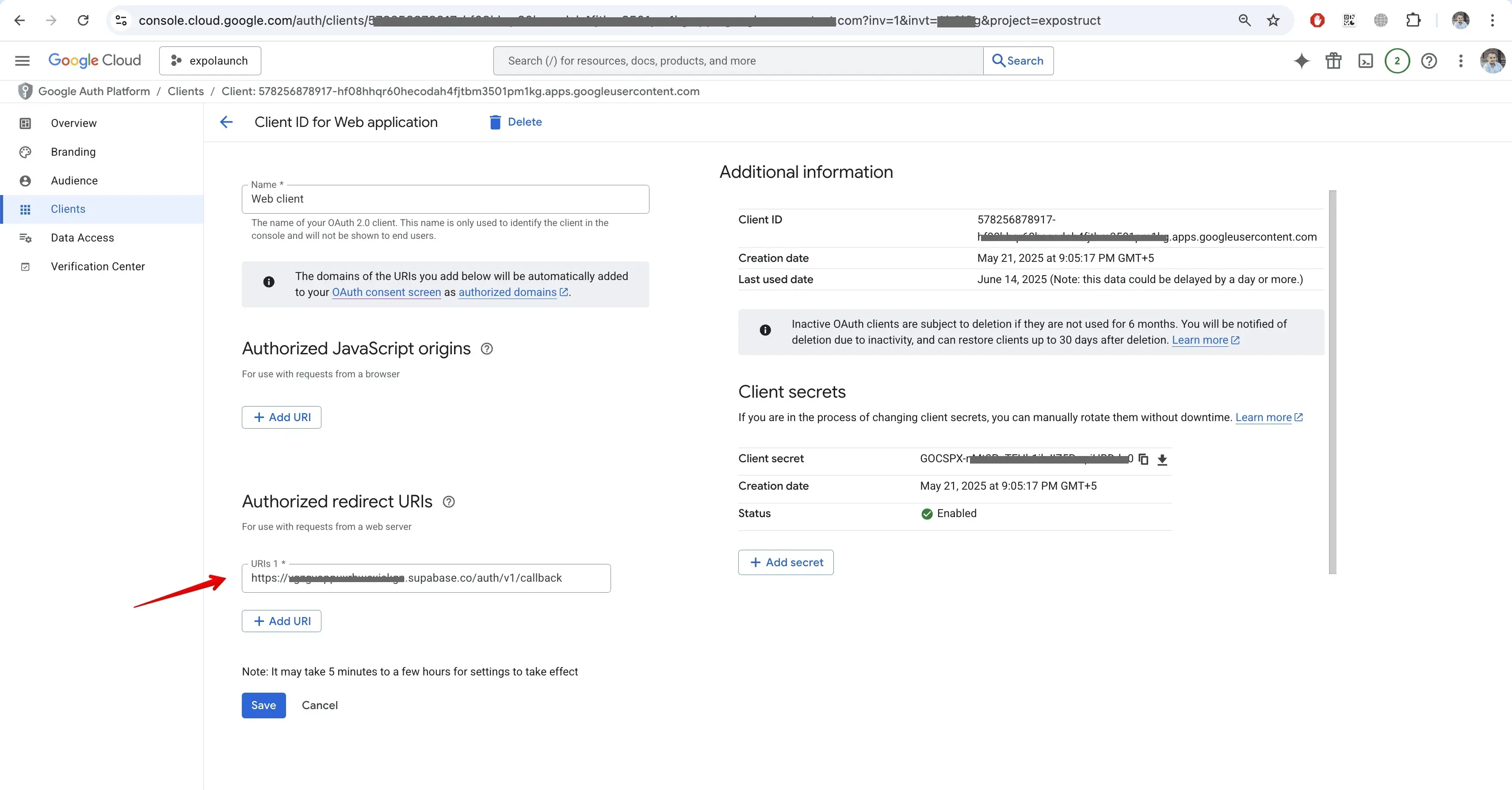Add URI under Authorized redirect URIs
This screenshot has height=790, width=1512.
(281, 621)
